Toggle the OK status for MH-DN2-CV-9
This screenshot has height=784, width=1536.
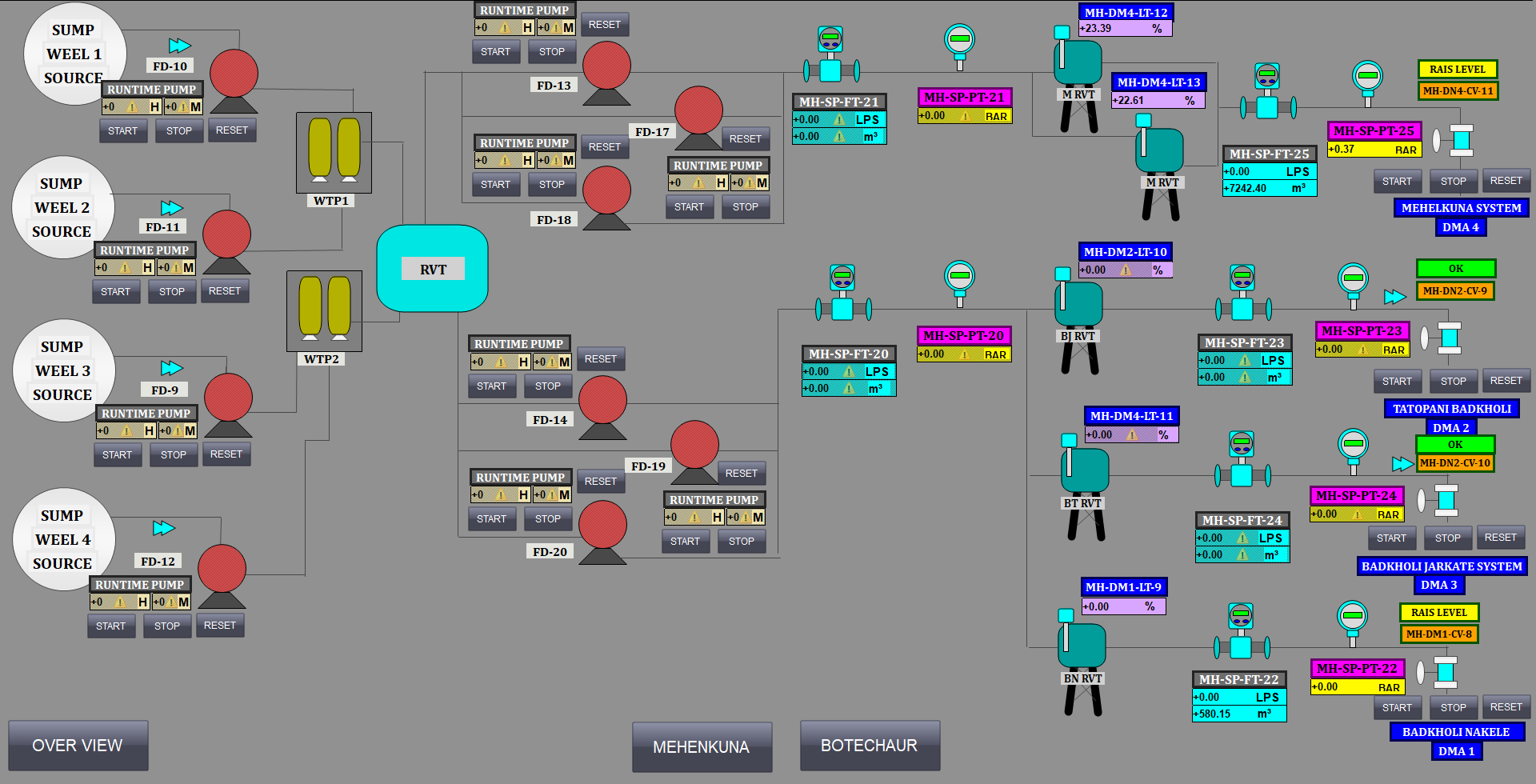click(1455, 269)
